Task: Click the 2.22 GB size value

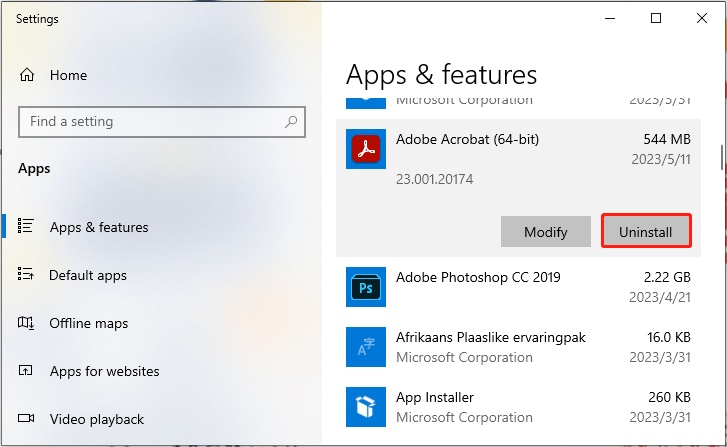Action: click(667, 277)
